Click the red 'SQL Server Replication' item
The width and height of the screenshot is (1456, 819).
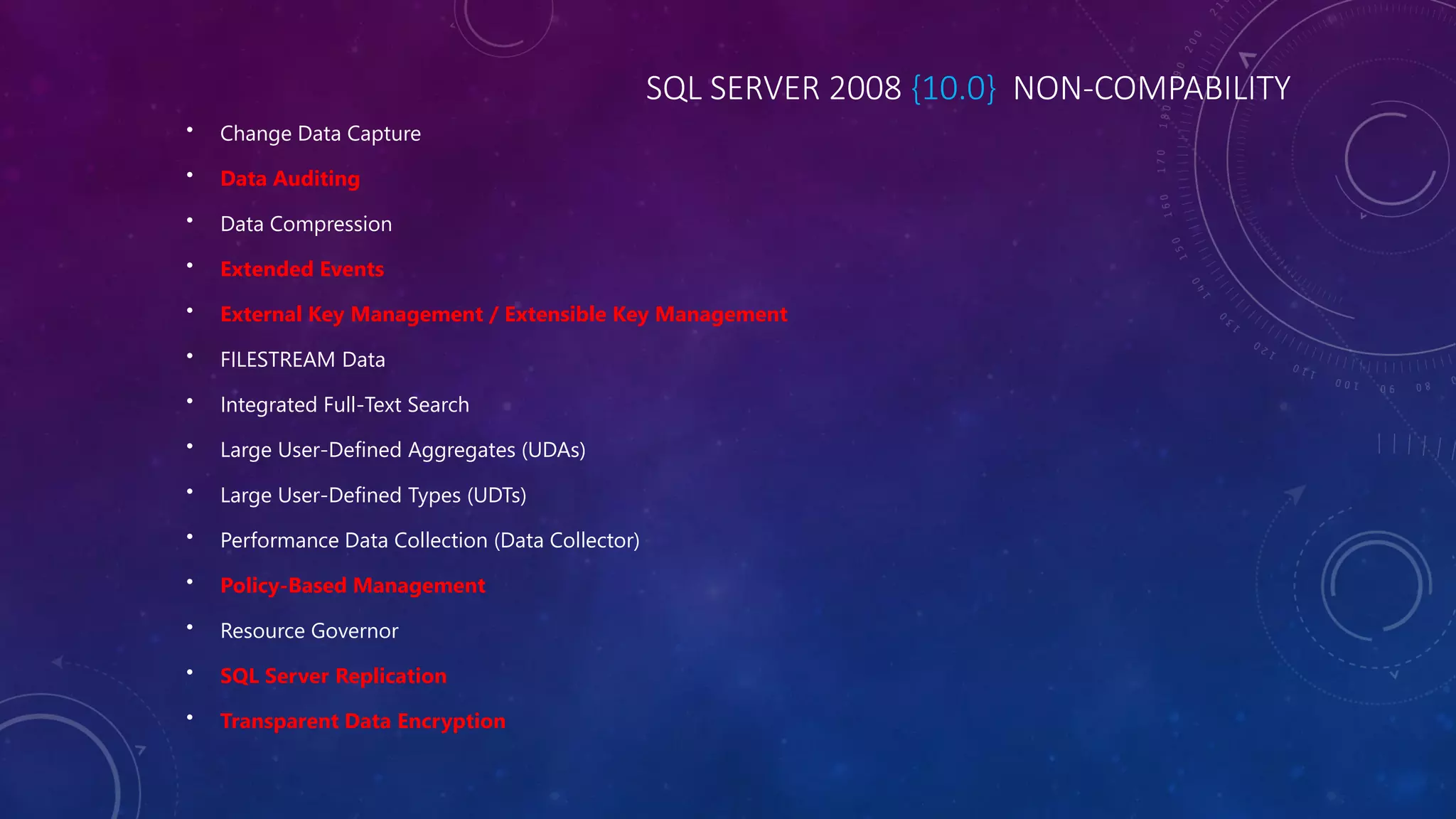[333, 676]
